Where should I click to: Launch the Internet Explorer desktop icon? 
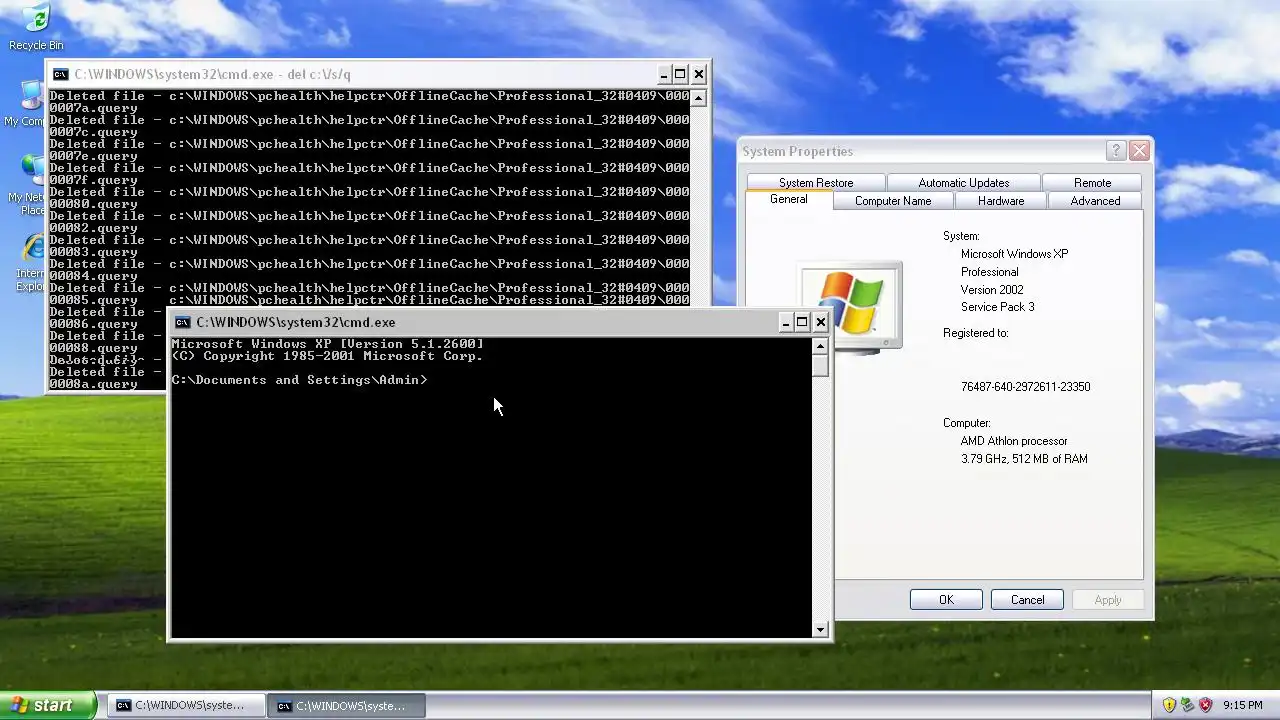coord(30,263)
